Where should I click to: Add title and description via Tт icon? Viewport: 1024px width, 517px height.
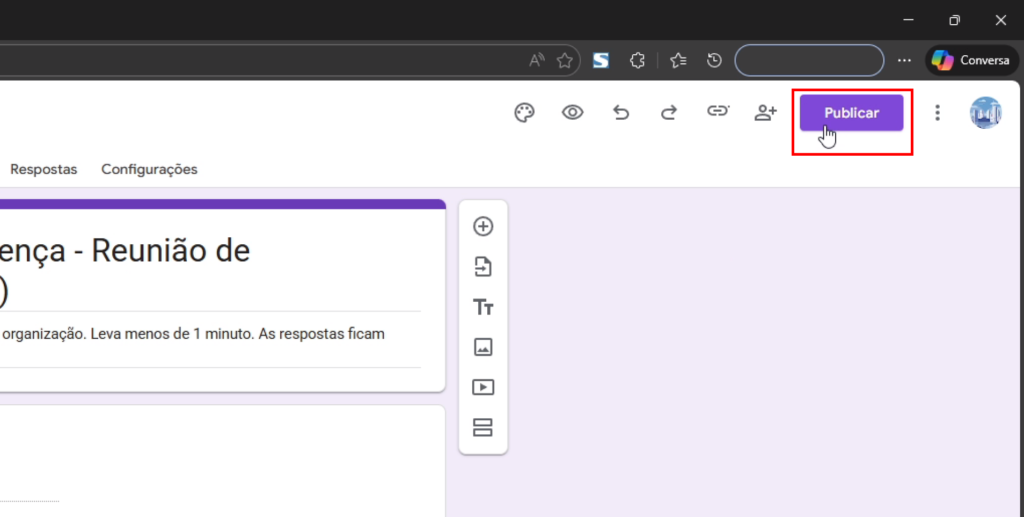[x=483, y=307]
